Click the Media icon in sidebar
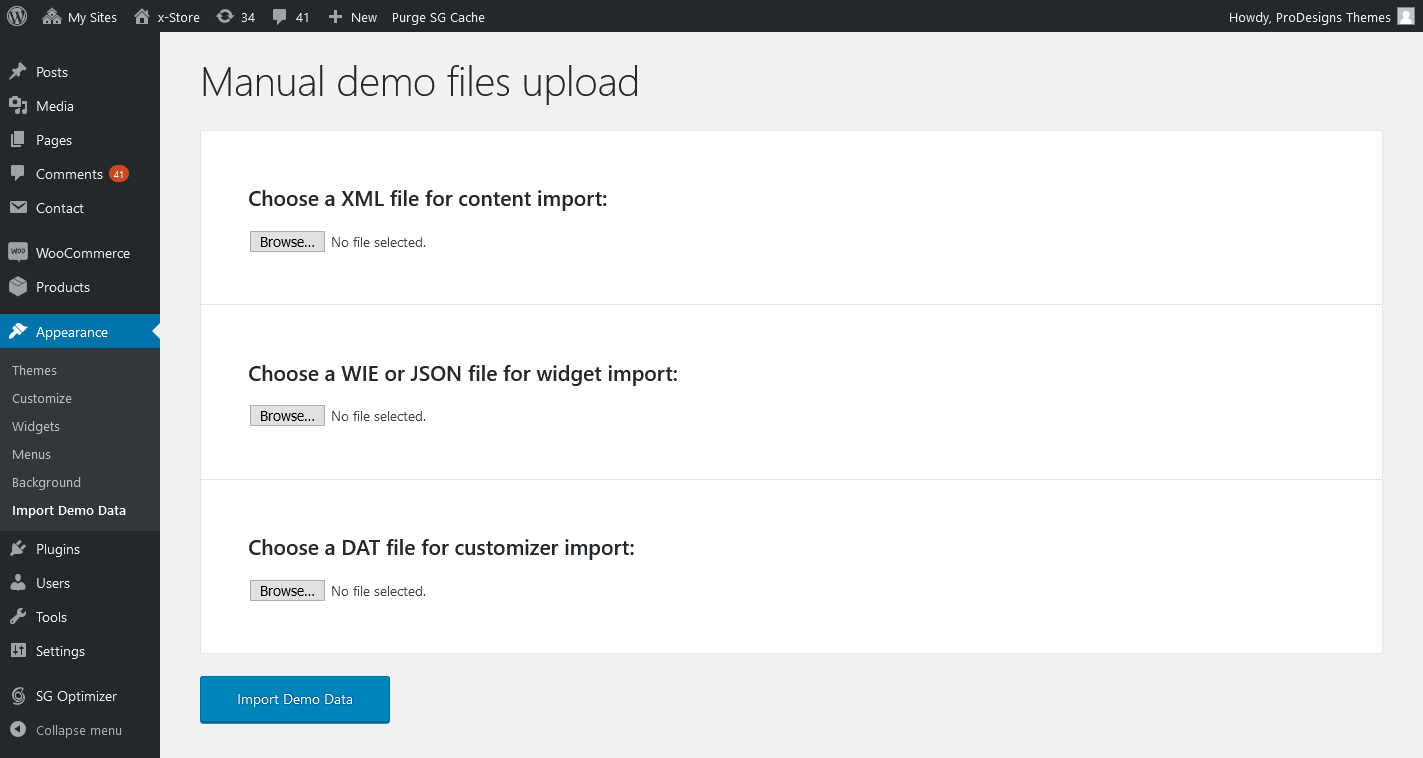This screenshot has width=1423, height=758. (x=18, y=106)
